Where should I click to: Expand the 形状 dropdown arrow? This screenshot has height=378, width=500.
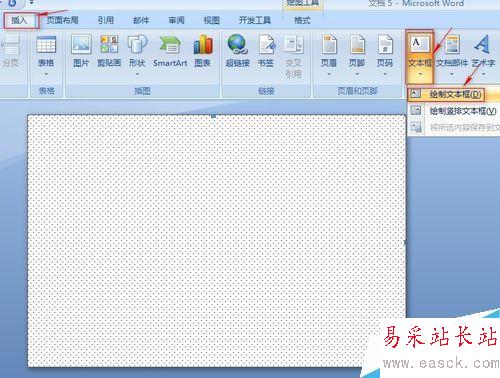[x=137, y=74]
